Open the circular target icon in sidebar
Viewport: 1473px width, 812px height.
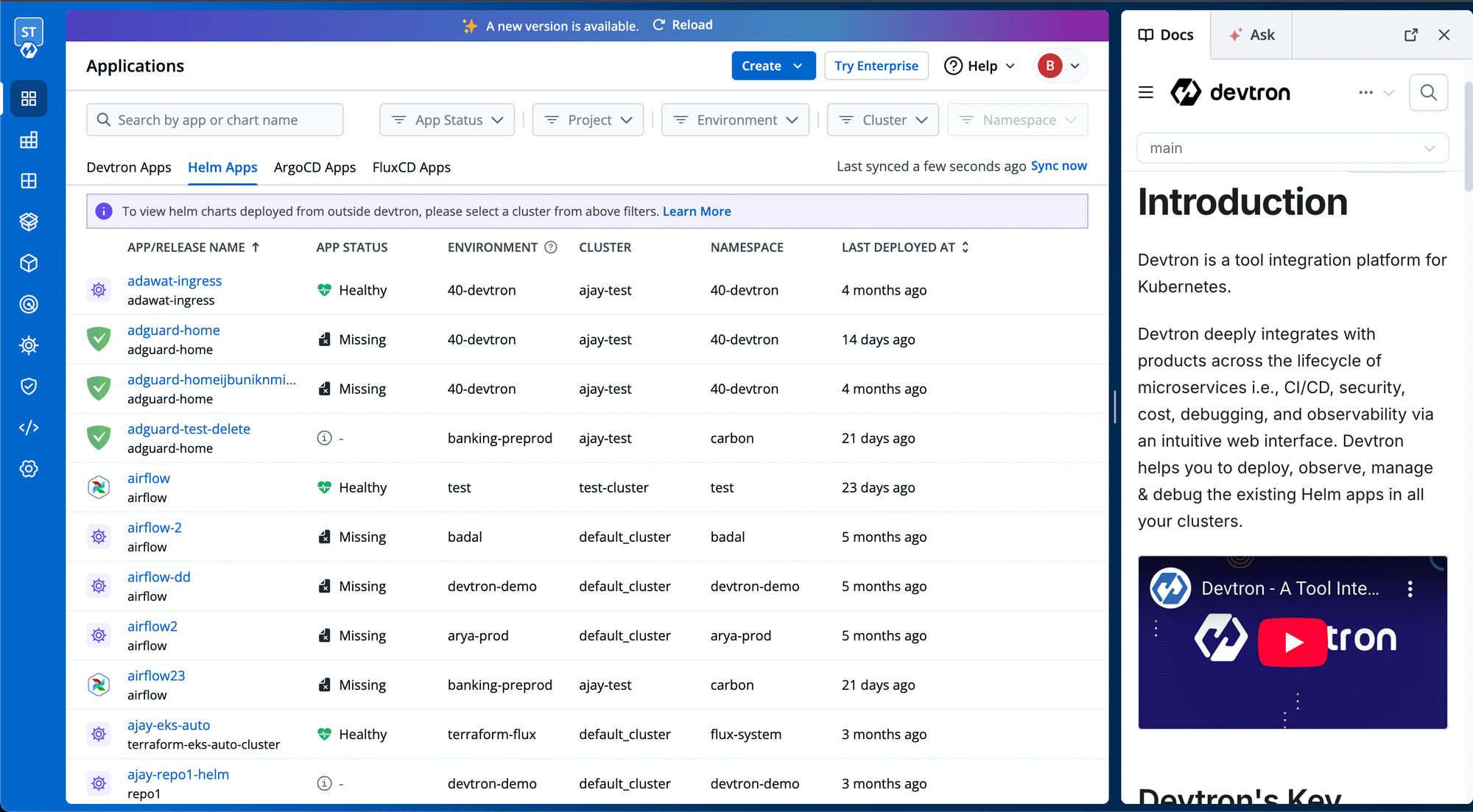tap(29, 304)
